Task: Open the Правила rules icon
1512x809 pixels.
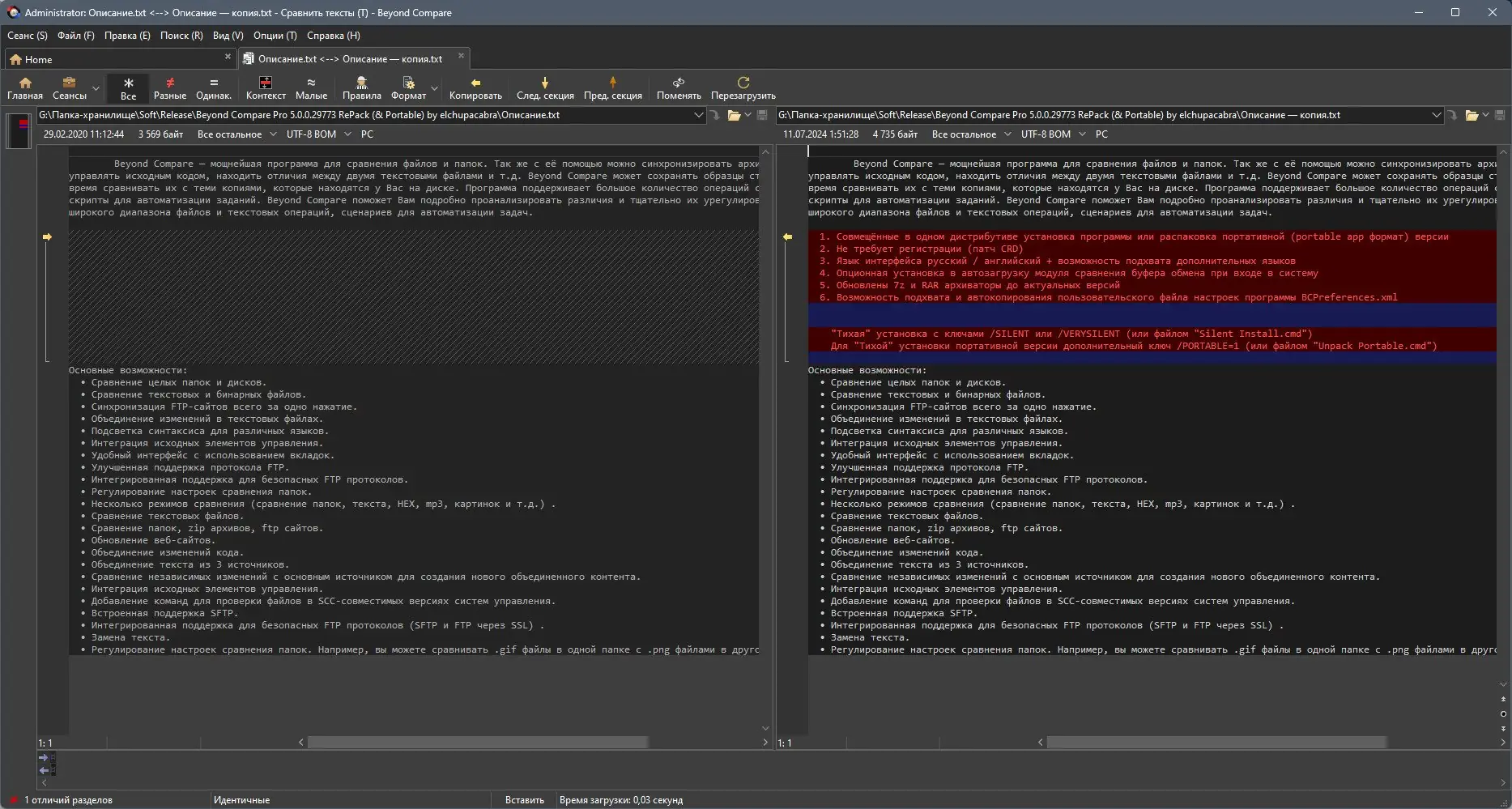Action: coord(361,88)
